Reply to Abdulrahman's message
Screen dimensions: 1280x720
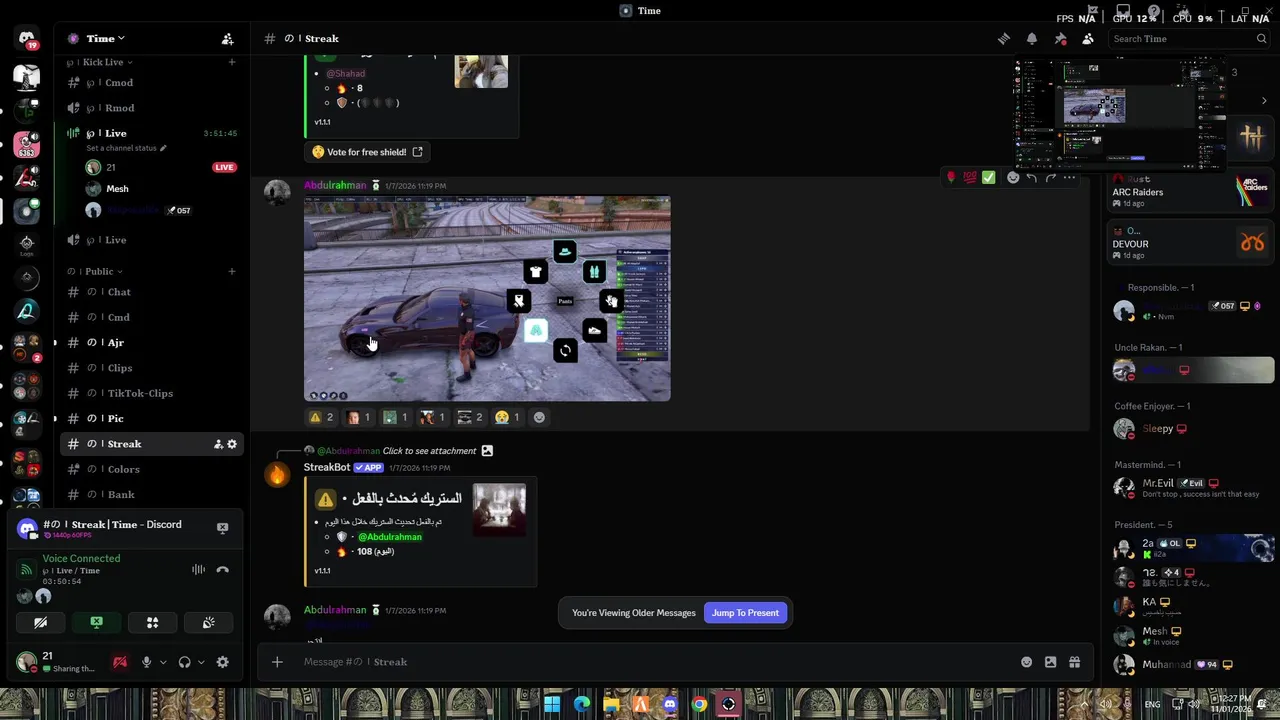pos(1032,177)
